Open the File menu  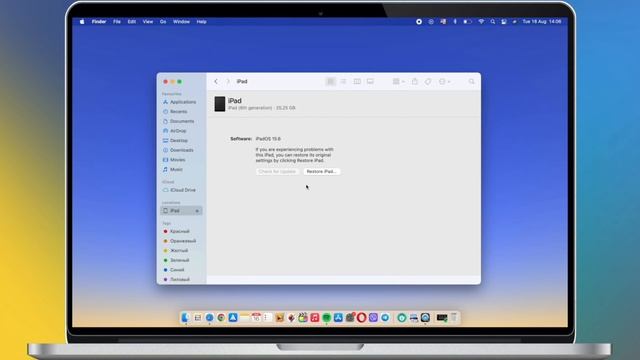pos(117,22)
